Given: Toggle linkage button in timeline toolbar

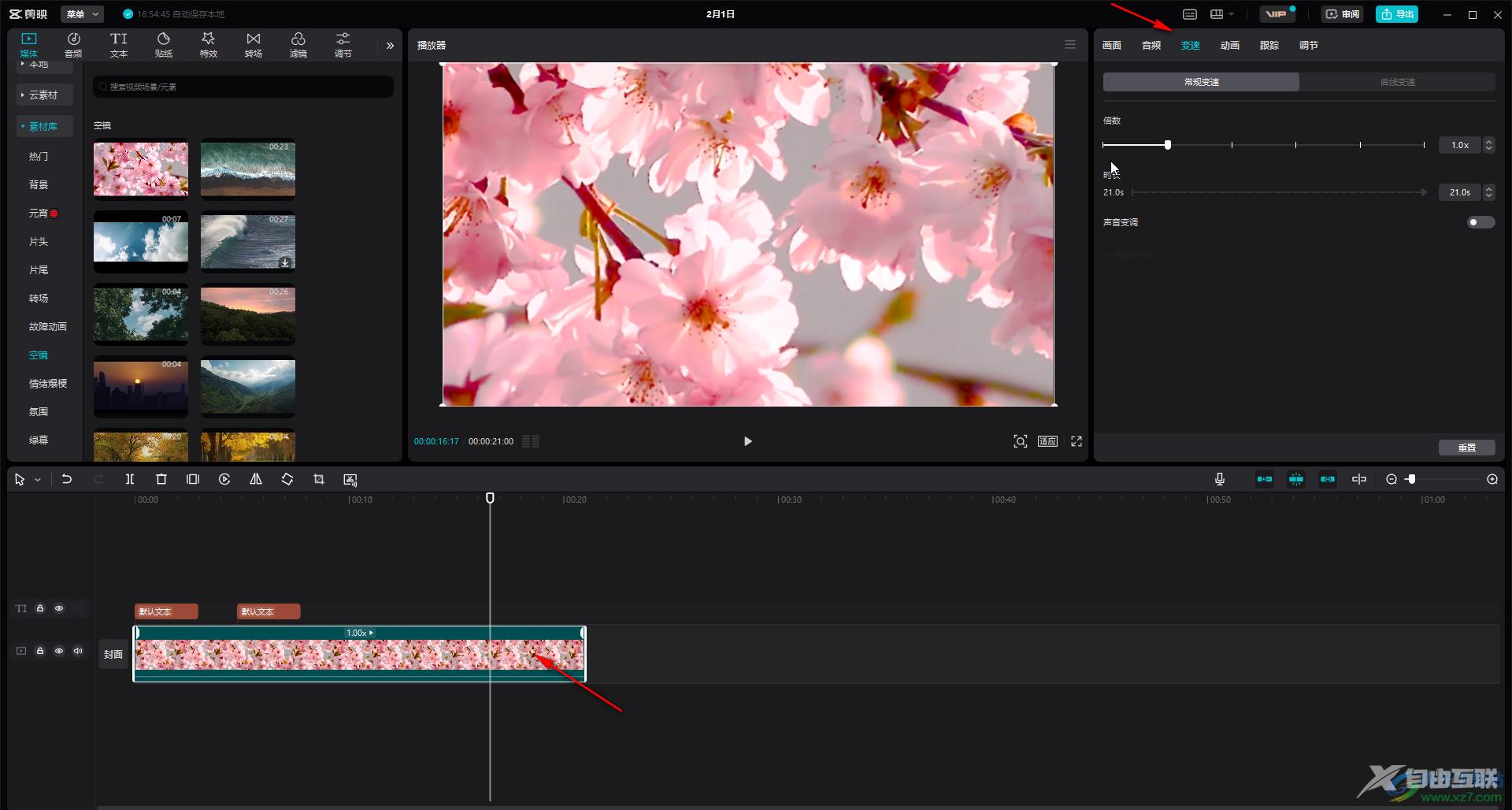Looking at the screenshot, I should tap(1328, 479).
